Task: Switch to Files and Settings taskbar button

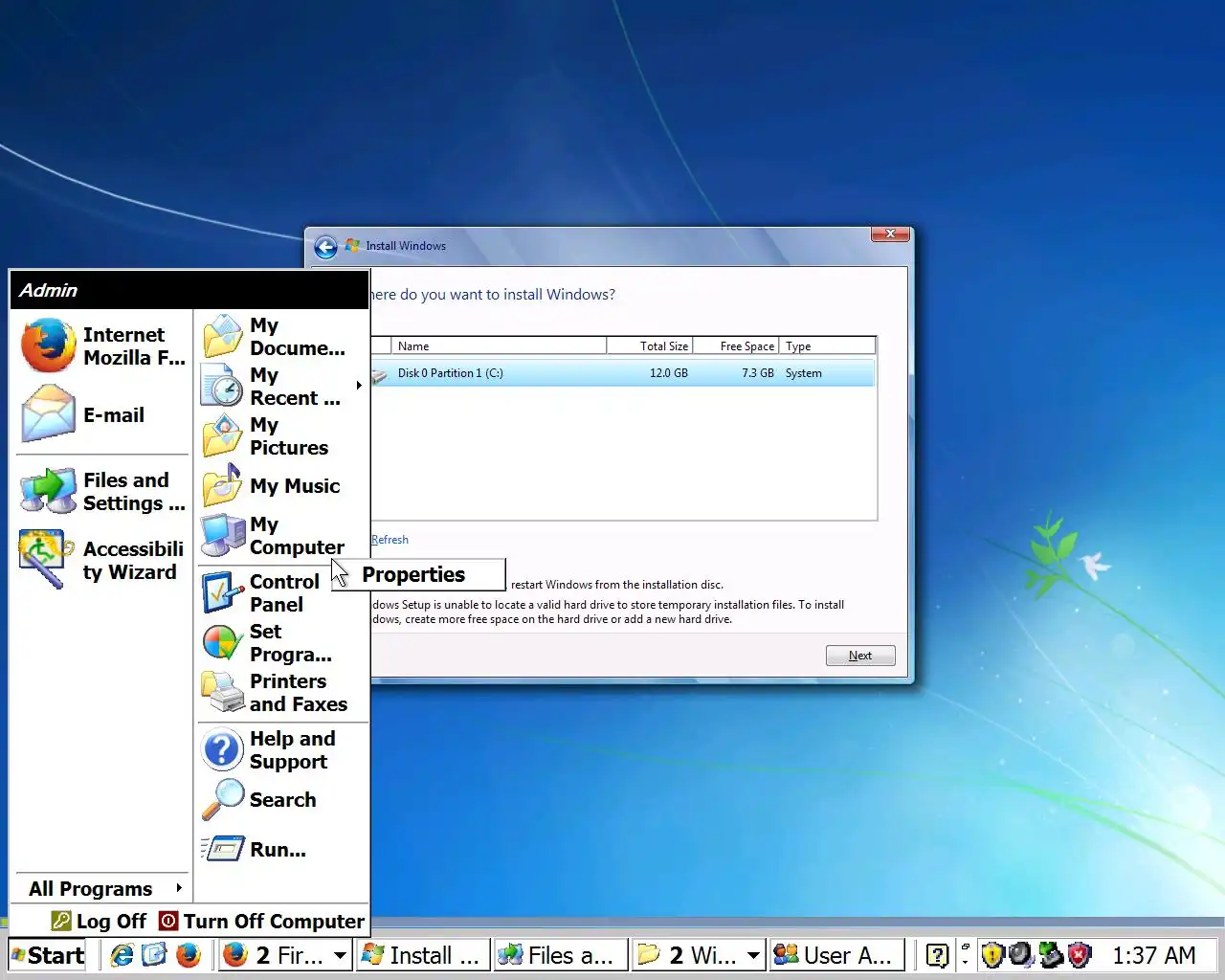Action: [x=561, y=955]
